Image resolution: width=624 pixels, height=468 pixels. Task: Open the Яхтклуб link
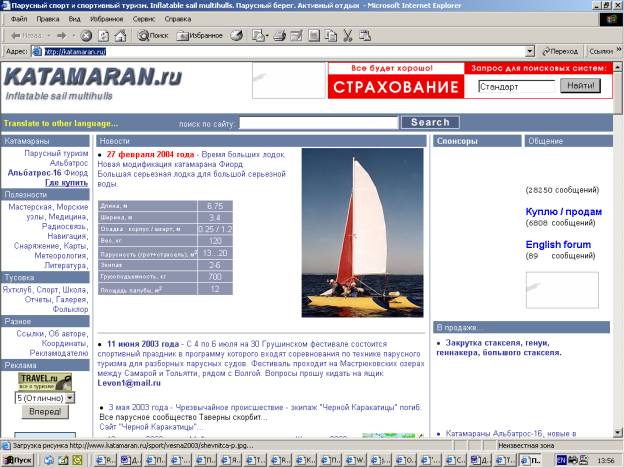[x=17, y=290]
